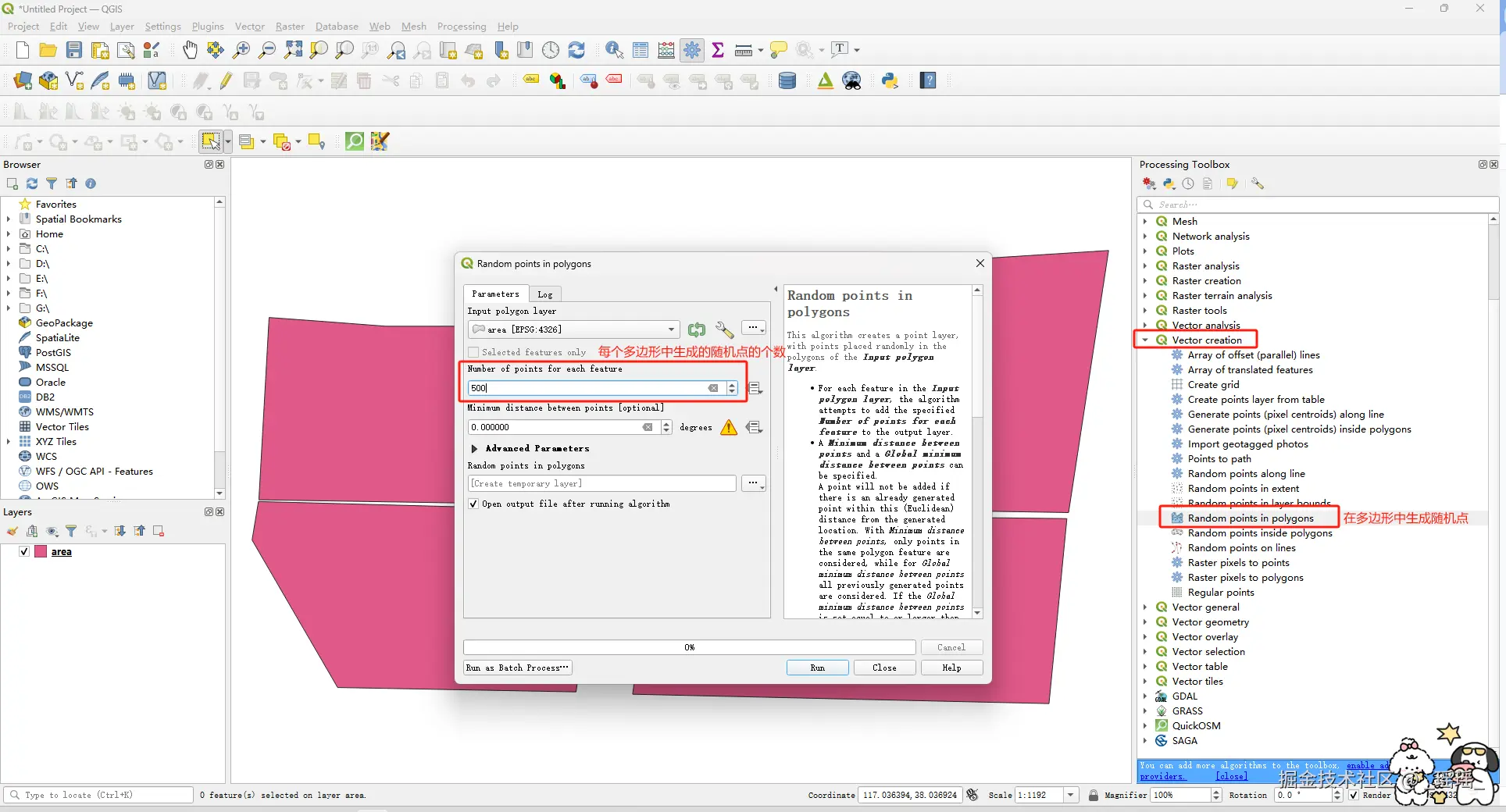Click the Help button in the dialog
Image resolution: width=1506 pixels, height=812 pixels.
(951, 668)
